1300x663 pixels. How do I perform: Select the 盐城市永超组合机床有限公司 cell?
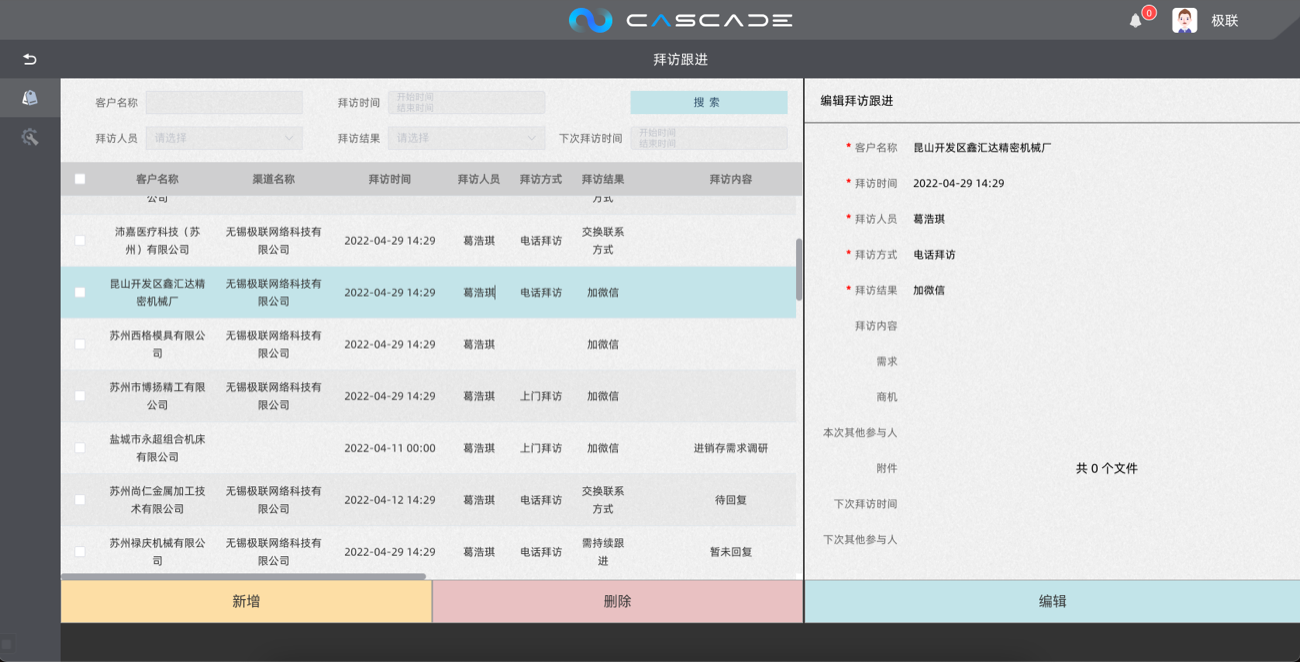point(157,448)
